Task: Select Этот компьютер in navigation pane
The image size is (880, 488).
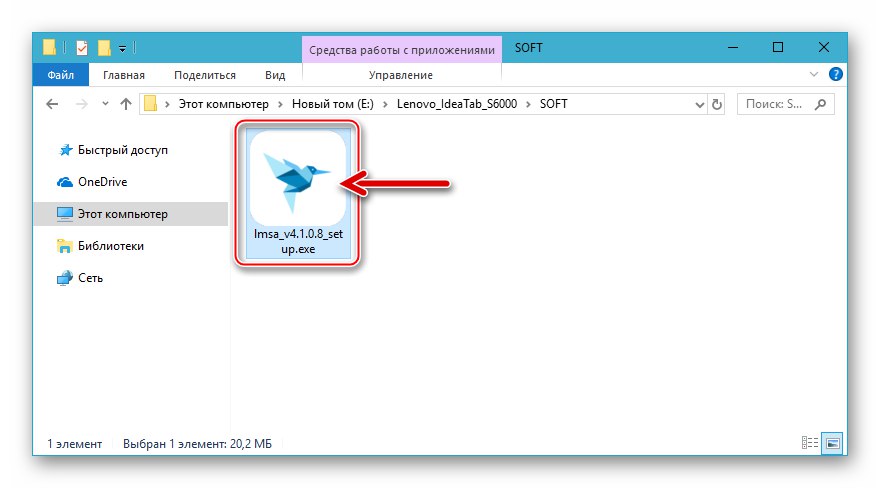Action: click(130, 214)
